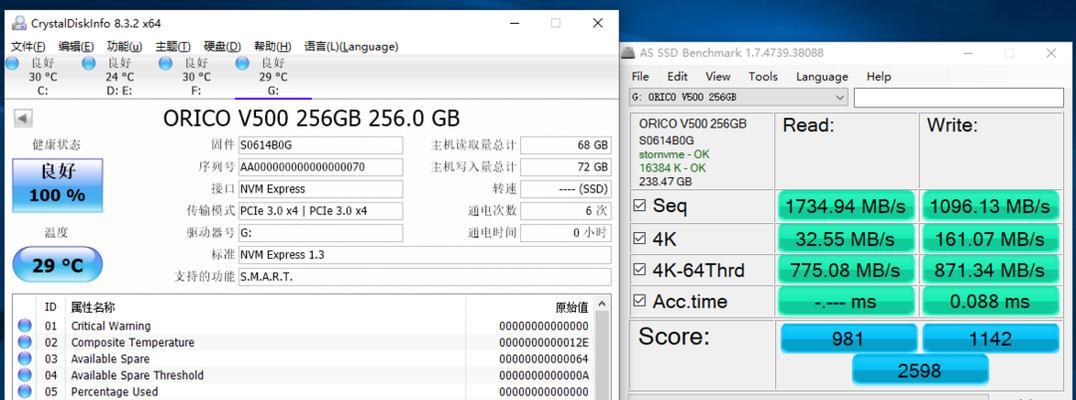Open the 编辑(E) menu
Image resolution: width=1076 pixels, height=400 pixels.
coord(76,47)
